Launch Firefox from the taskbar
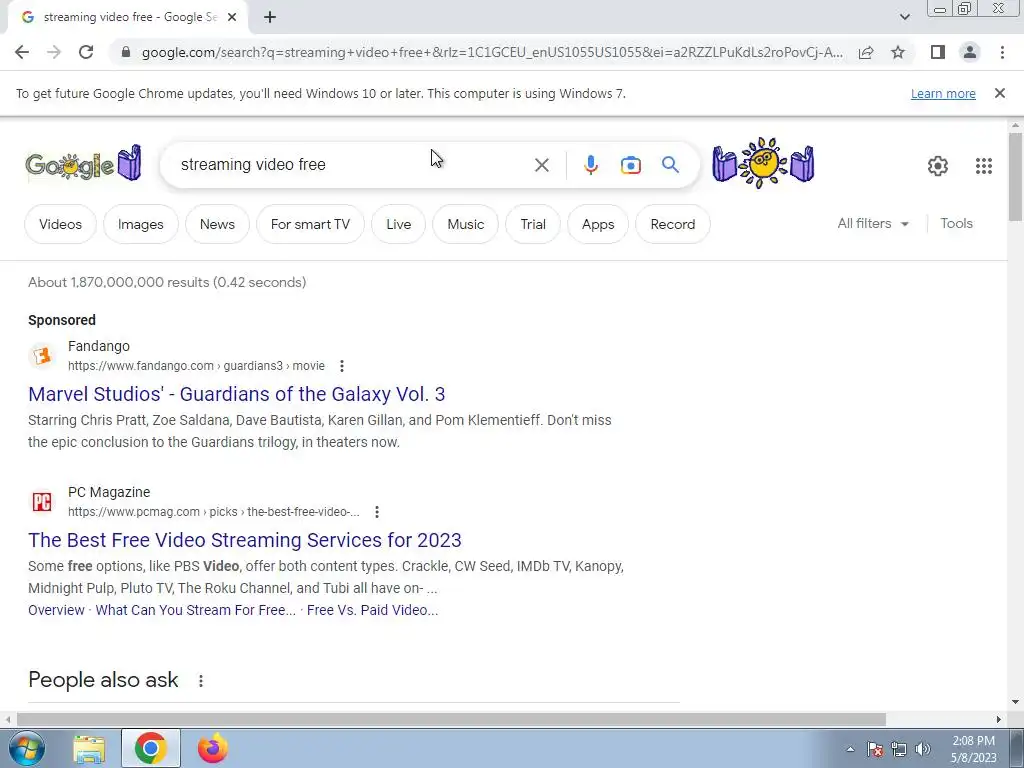1024x768 pixels. coord(212,749)
